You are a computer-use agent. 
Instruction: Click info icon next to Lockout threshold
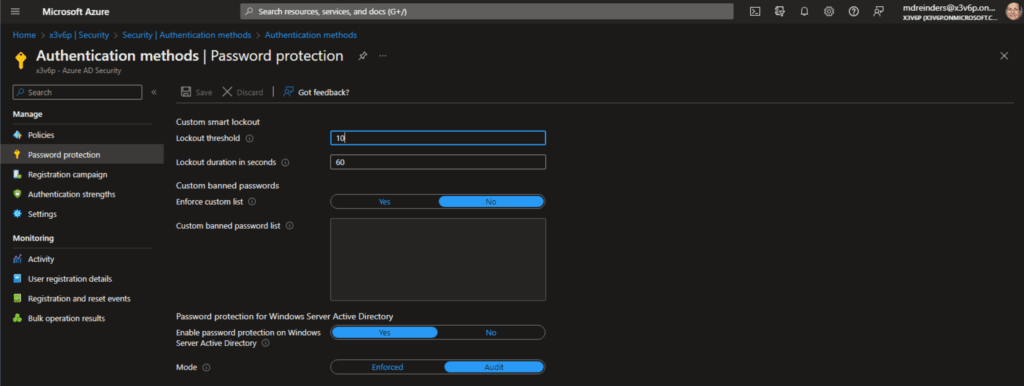249,138
